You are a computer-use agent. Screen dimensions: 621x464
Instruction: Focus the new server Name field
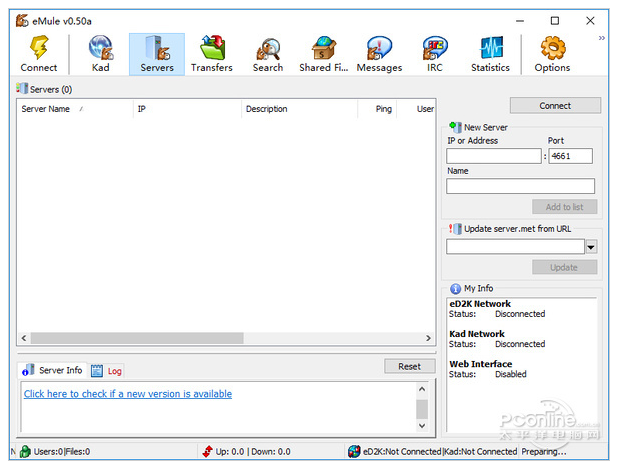tap(520, 186)
